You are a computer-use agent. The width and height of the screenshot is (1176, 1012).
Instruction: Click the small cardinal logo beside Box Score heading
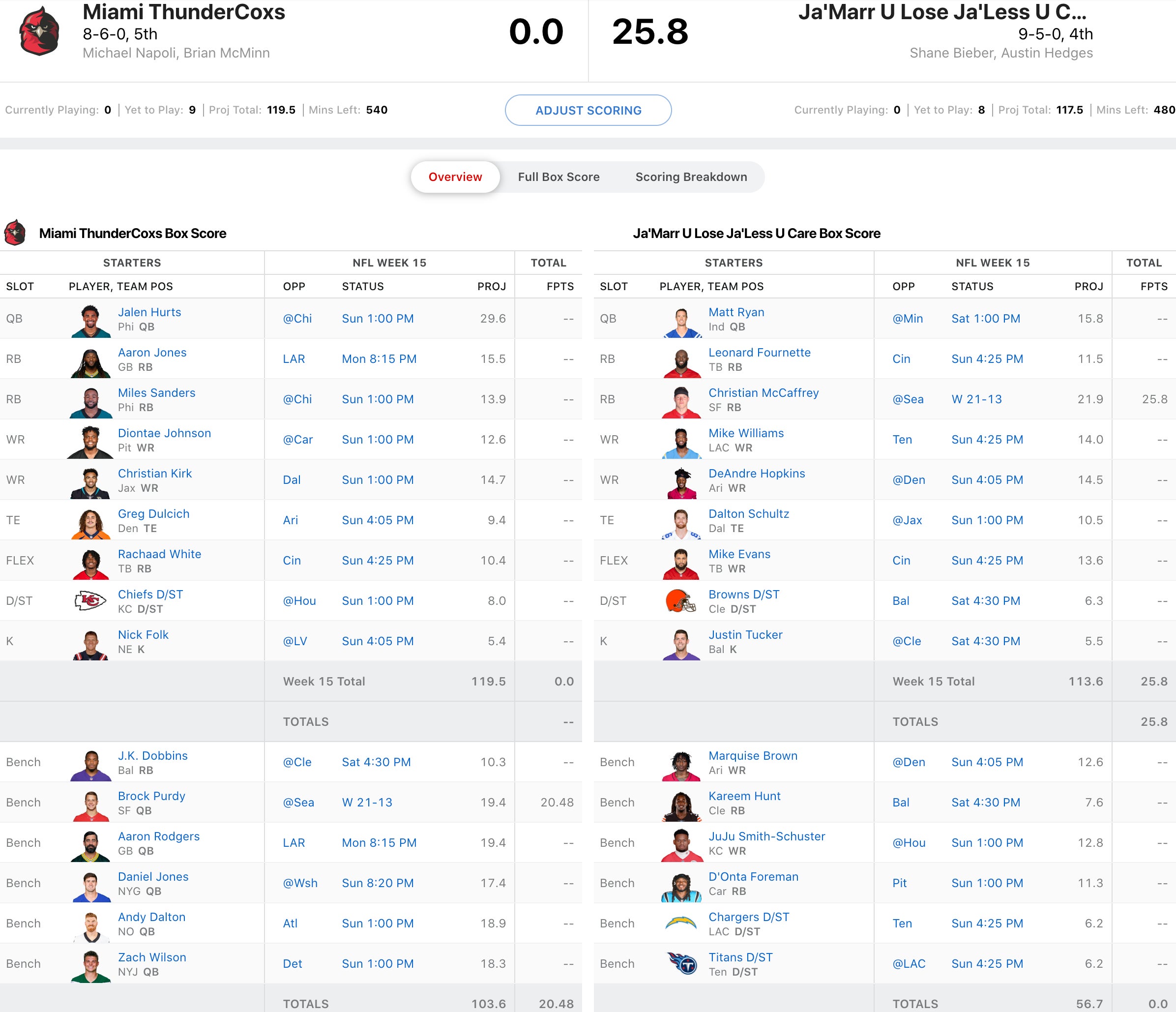(15, 233)
